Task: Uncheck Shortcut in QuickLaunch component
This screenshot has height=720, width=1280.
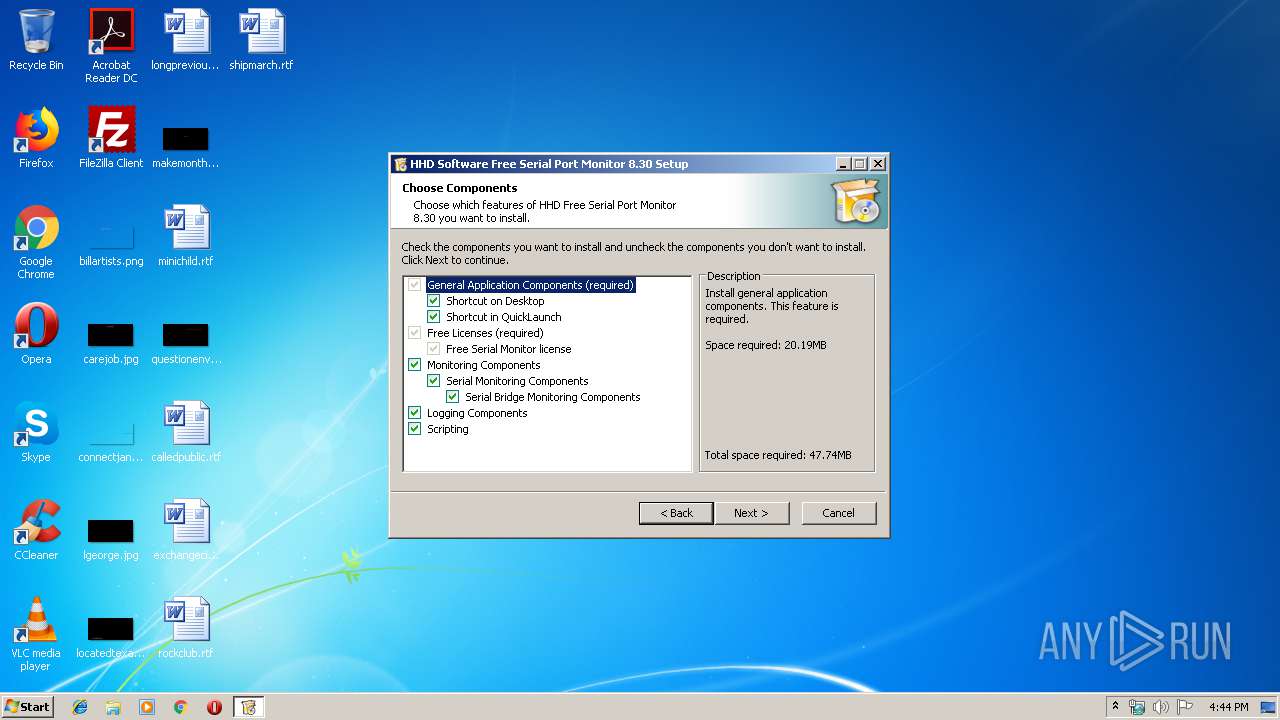Action: (x=433, y=317)
